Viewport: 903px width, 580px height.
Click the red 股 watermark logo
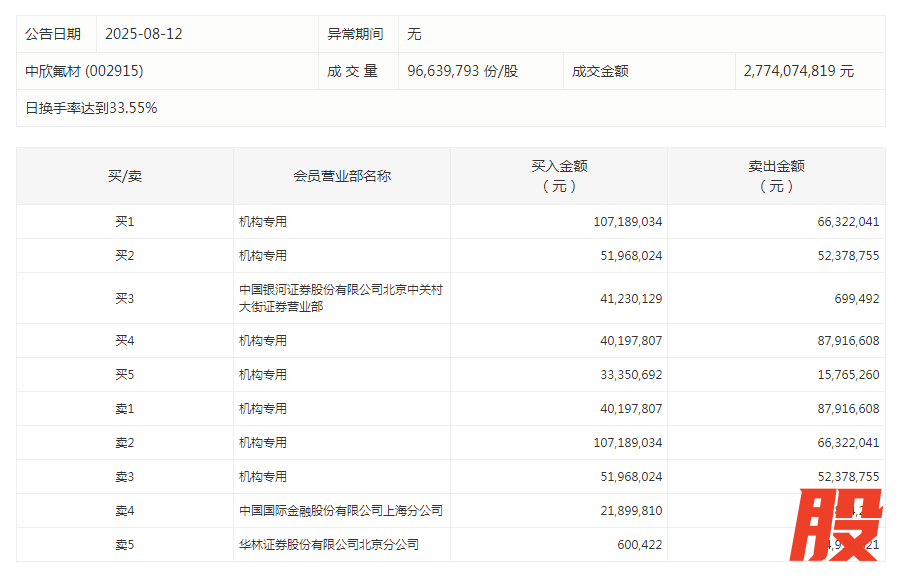pyautogui.click(x=836, y=525)
